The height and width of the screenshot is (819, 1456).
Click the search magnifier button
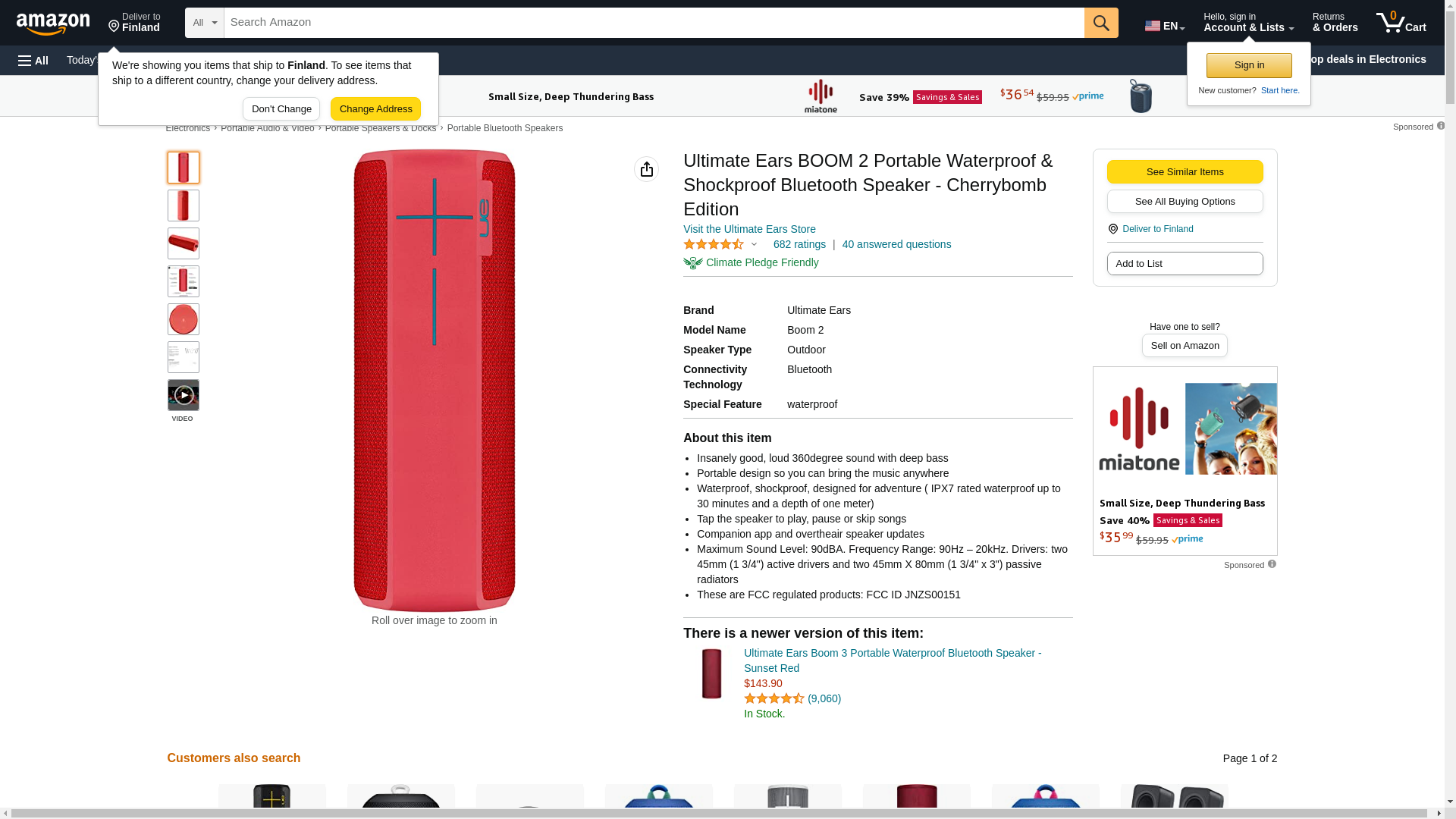(1101, 23)
